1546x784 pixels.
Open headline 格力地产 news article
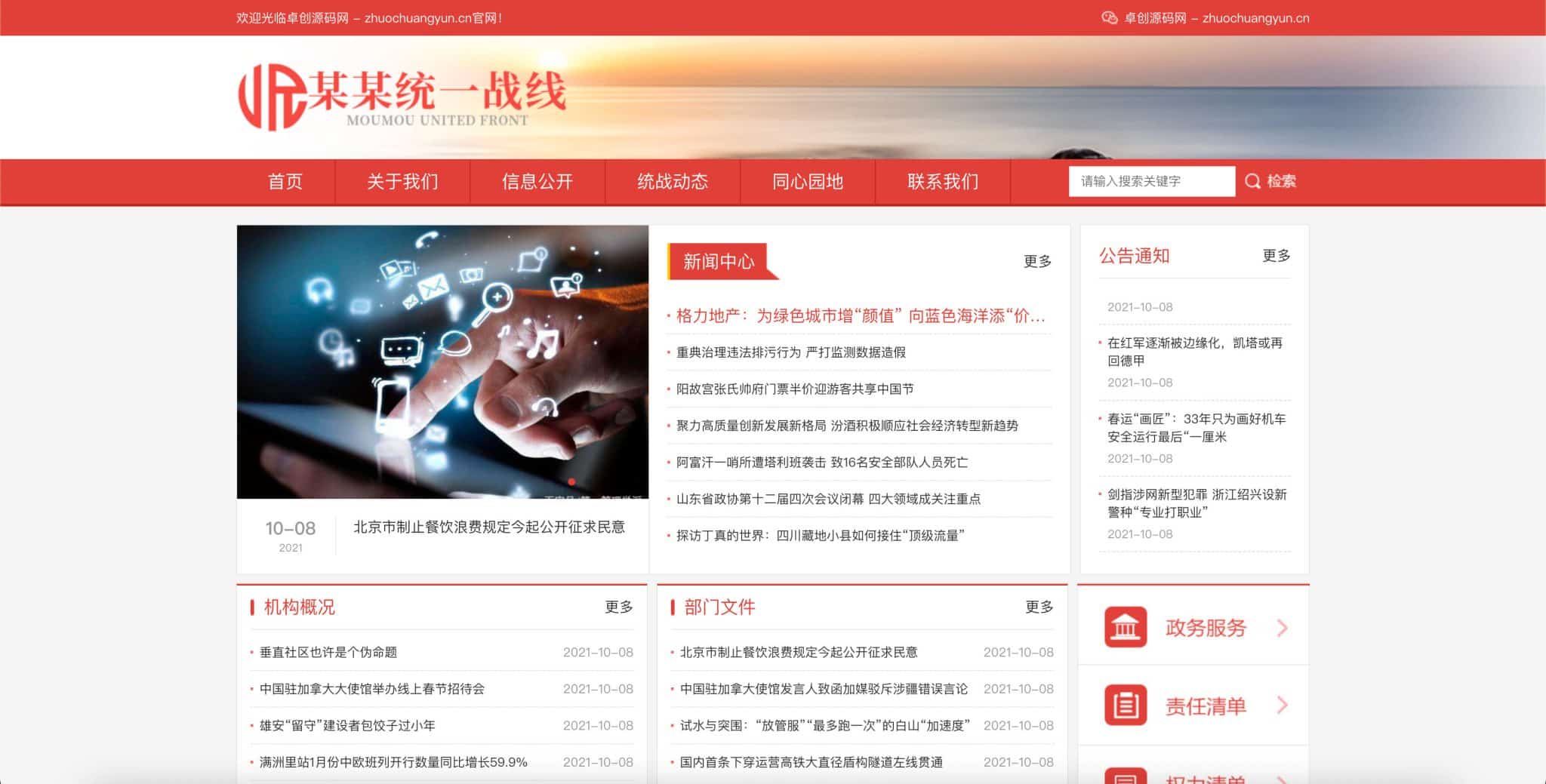pyautogui.click(x=861, y=315)
